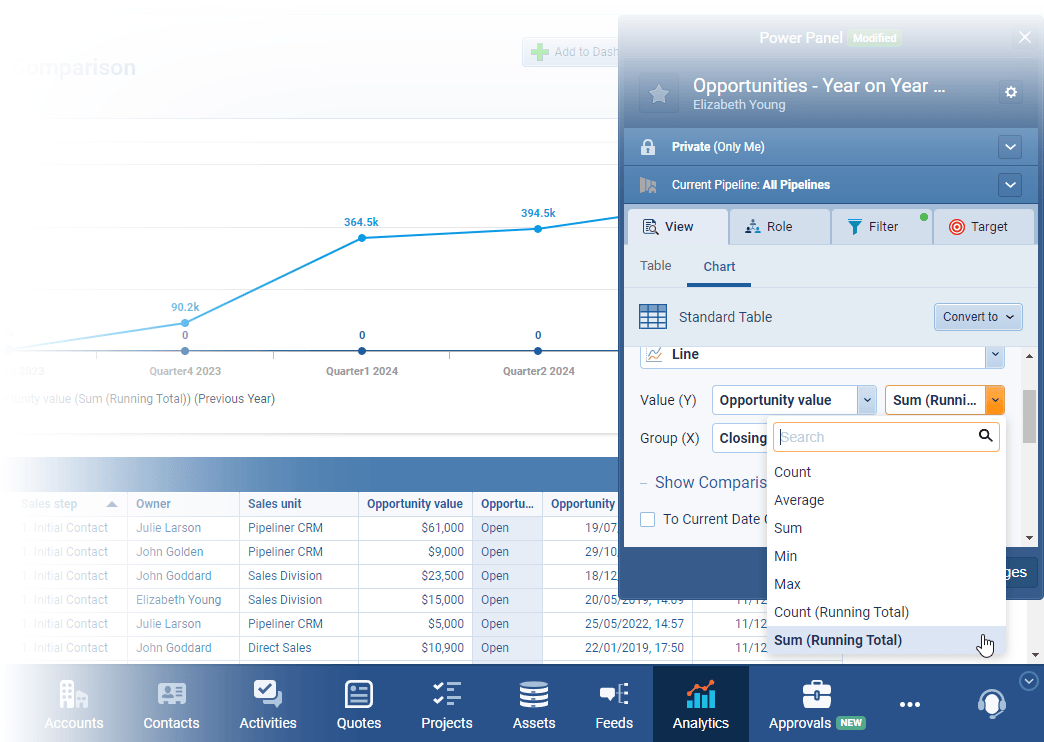Select the Projects icon
Screen dimensions: 1044x742
446,696
